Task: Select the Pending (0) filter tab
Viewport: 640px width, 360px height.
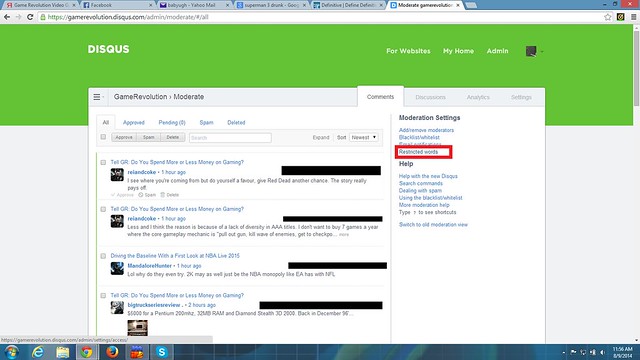Action: [x=172, y=122]
